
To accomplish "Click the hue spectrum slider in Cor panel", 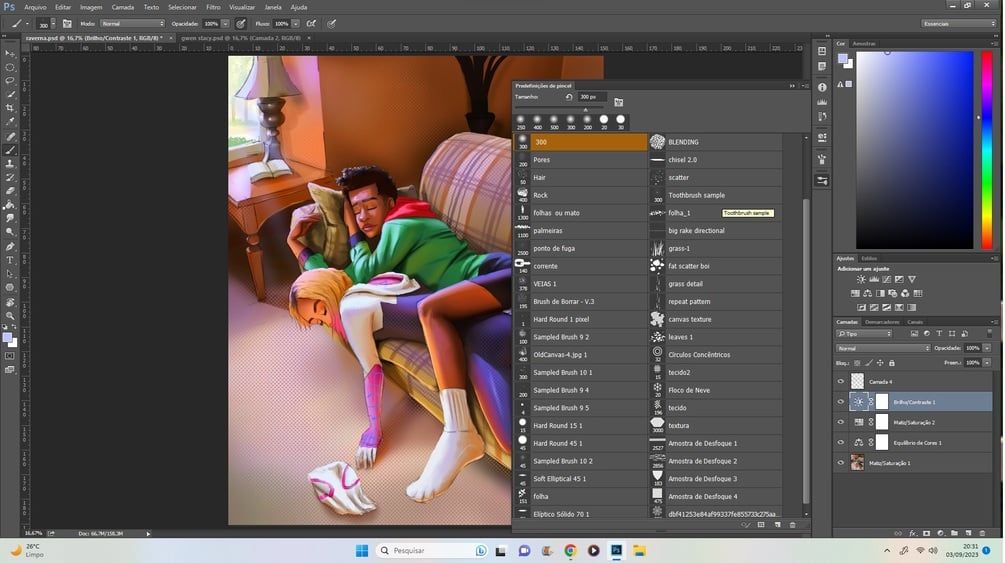I will 986,150.
